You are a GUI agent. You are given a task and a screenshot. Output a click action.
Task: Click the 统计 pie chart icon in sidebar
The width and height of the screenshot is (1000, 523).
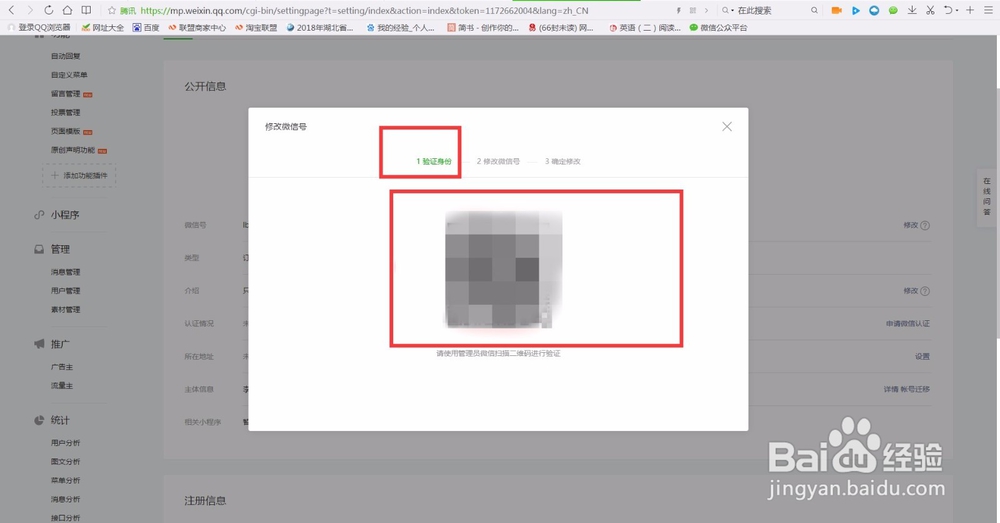point(39,420)
